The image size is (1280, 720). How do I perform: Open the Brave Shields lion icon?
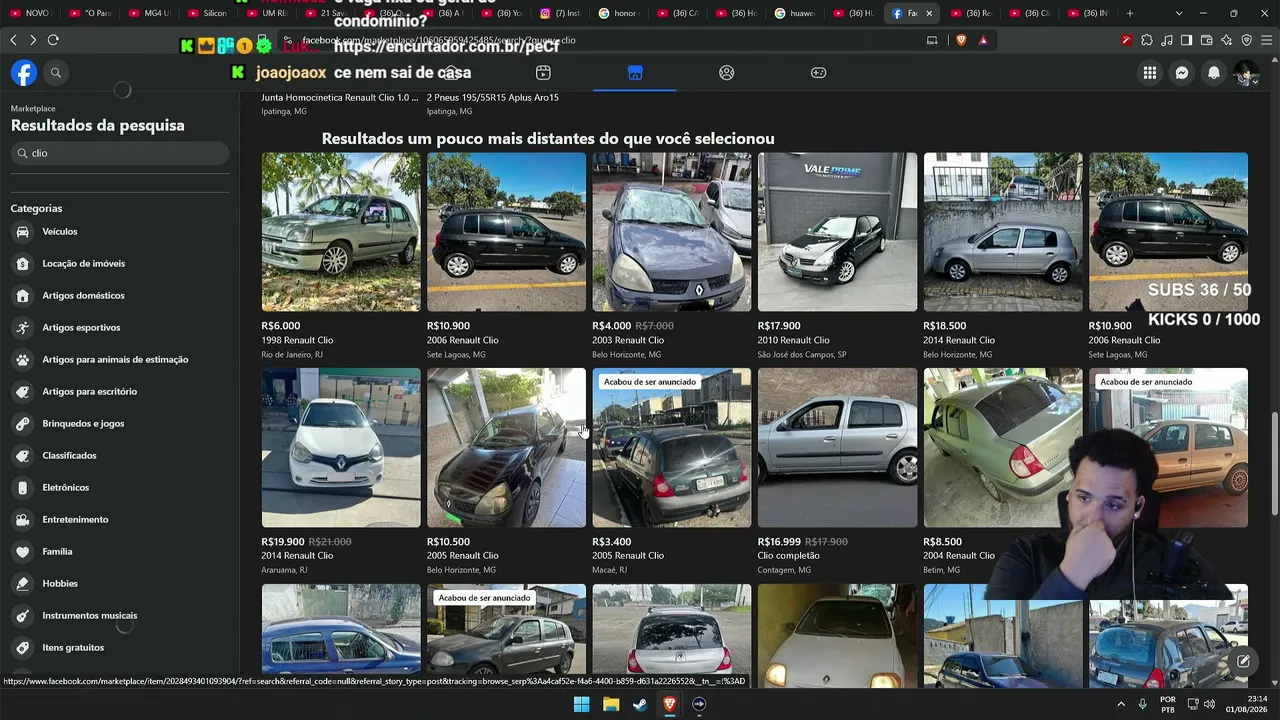pyautogui.click(x=961, y=40)
